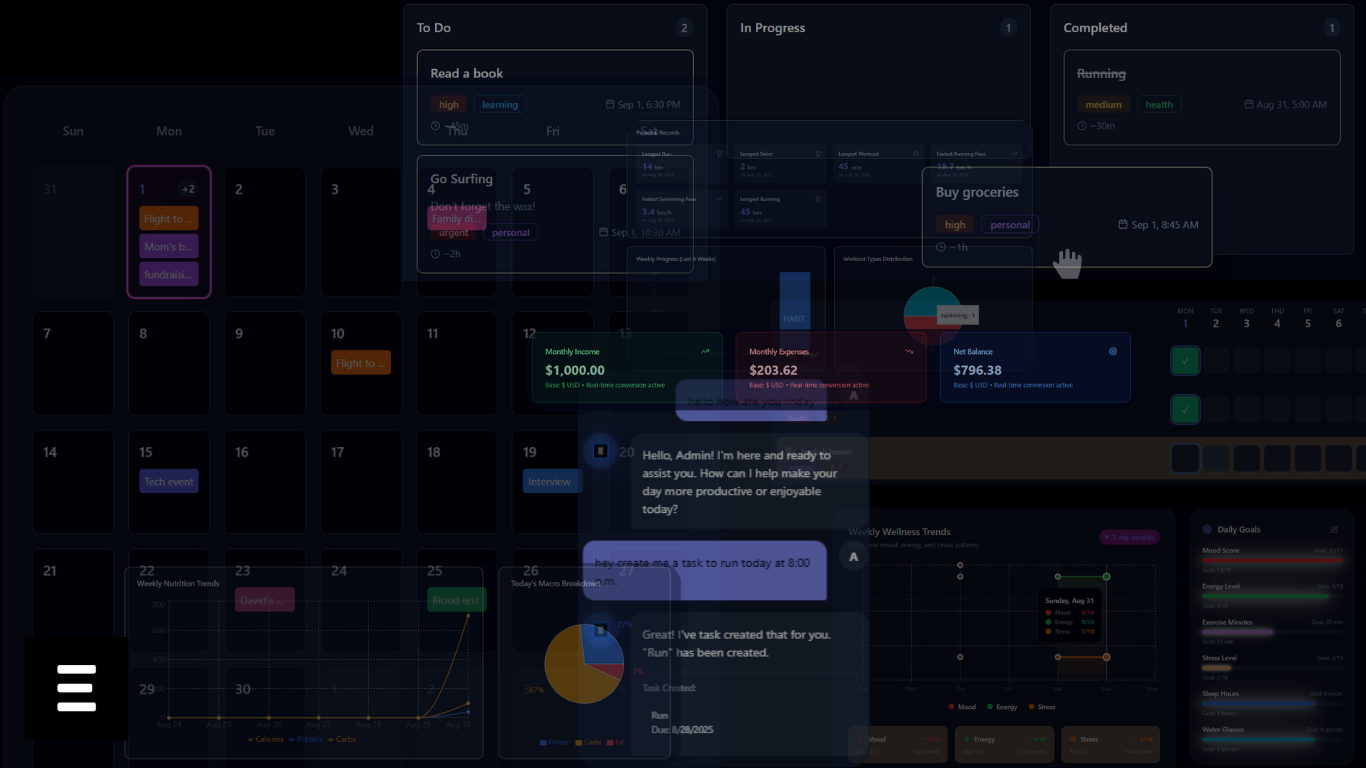
Task: Toggle the Energy legend in Weekly Wellness Trends
Action: (1001, 707)
